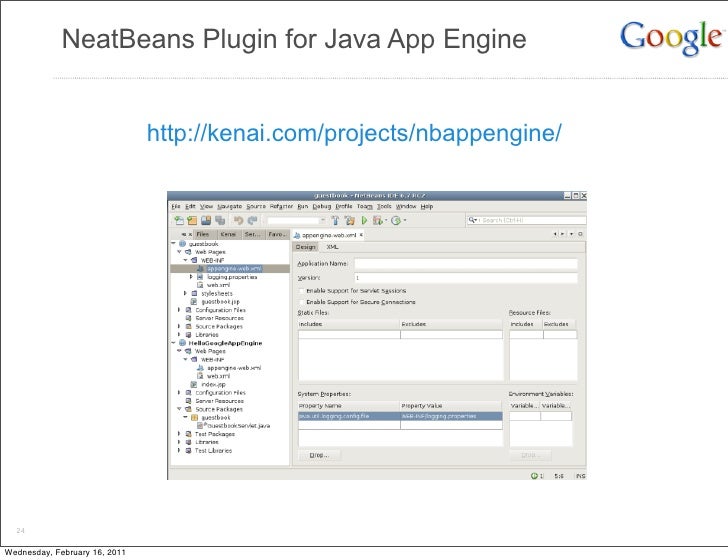Run project with green play icon
This screenshot has width=728, height=560.
click(364, 221)
